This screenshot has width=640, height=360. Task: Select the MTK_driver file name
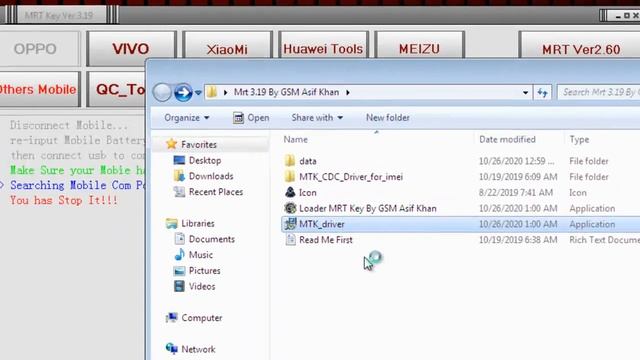pyautogui.click(x=322, y=224)
